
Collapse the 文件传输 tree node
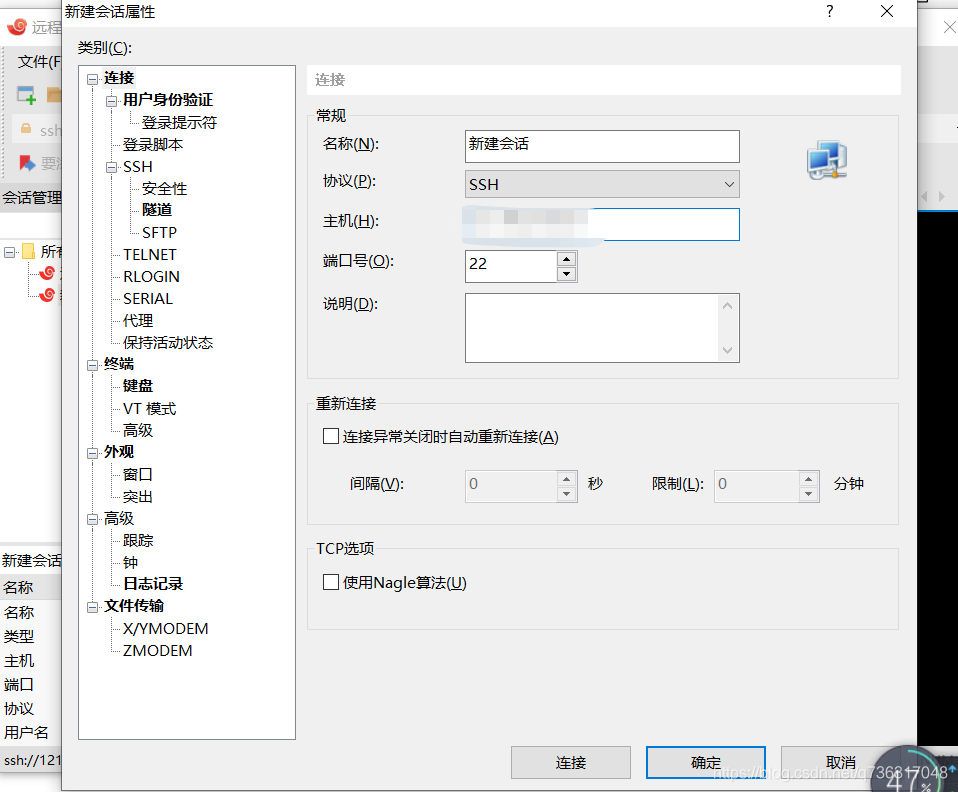click(x=92, y=607)
